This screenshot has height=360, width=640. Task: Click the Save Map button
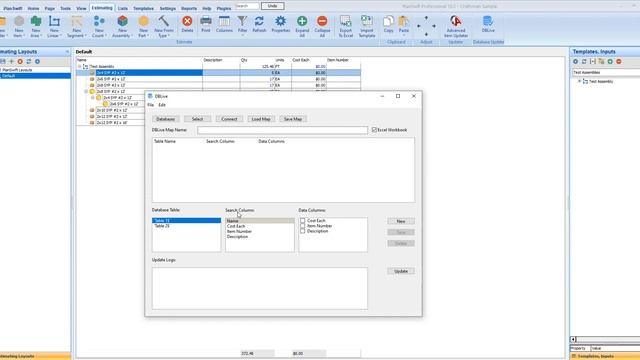click(x=293, y=119)
